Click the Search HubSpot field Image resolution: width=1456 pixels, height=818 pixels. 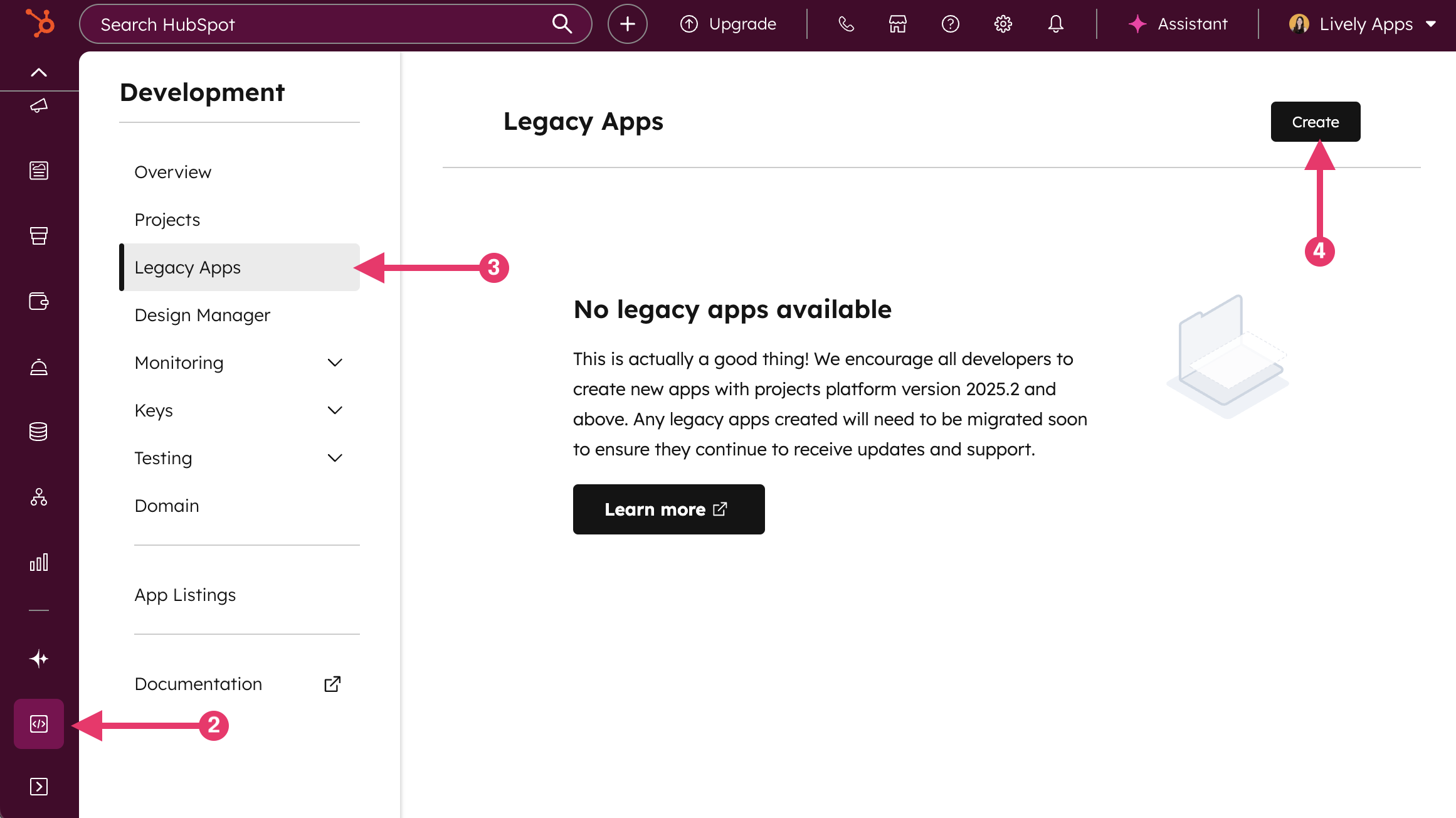[314, 24]
